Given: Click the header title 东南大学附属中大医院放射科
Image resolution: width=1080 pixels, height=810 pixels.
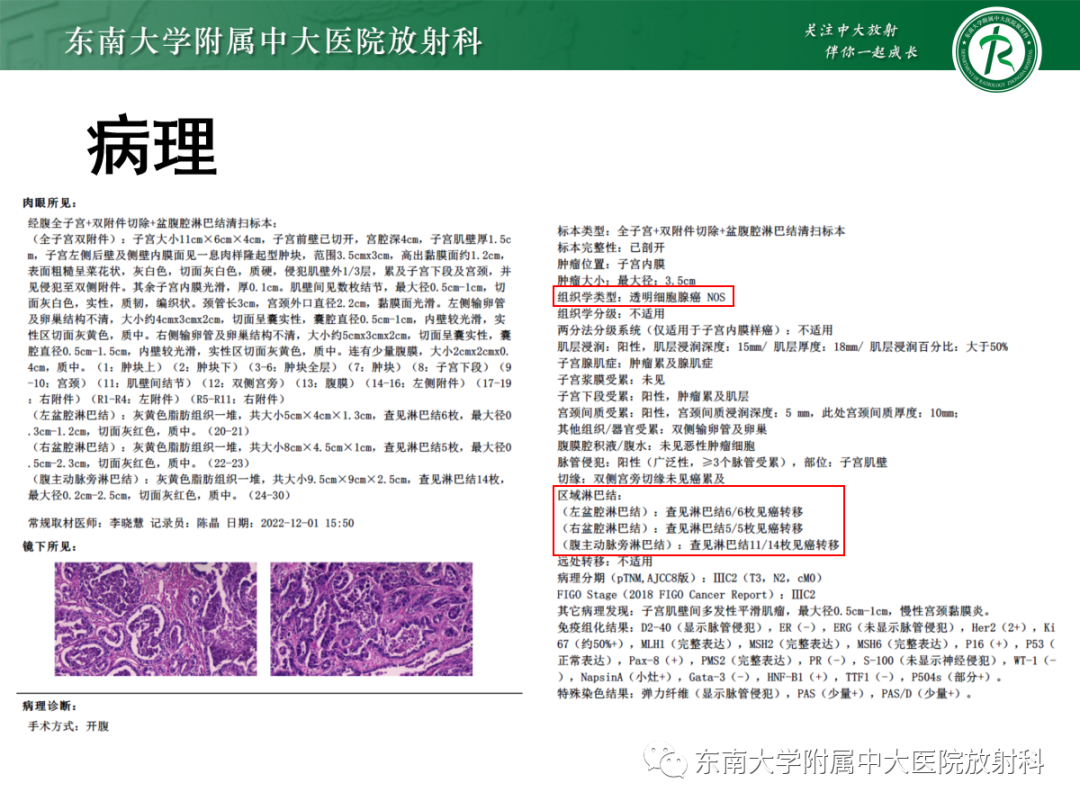Looking at the screenshot, I should pyautogui.click(x=274, y=41).
